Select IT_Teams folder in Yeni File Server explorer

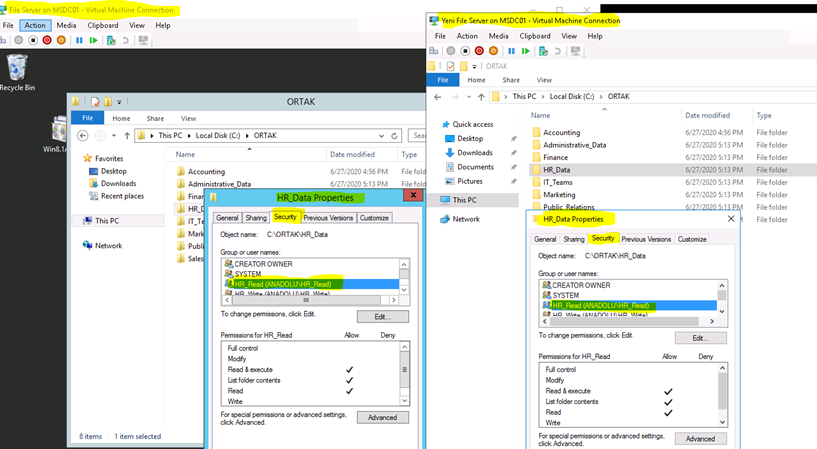pyautogui.click(x=557, y=182)
